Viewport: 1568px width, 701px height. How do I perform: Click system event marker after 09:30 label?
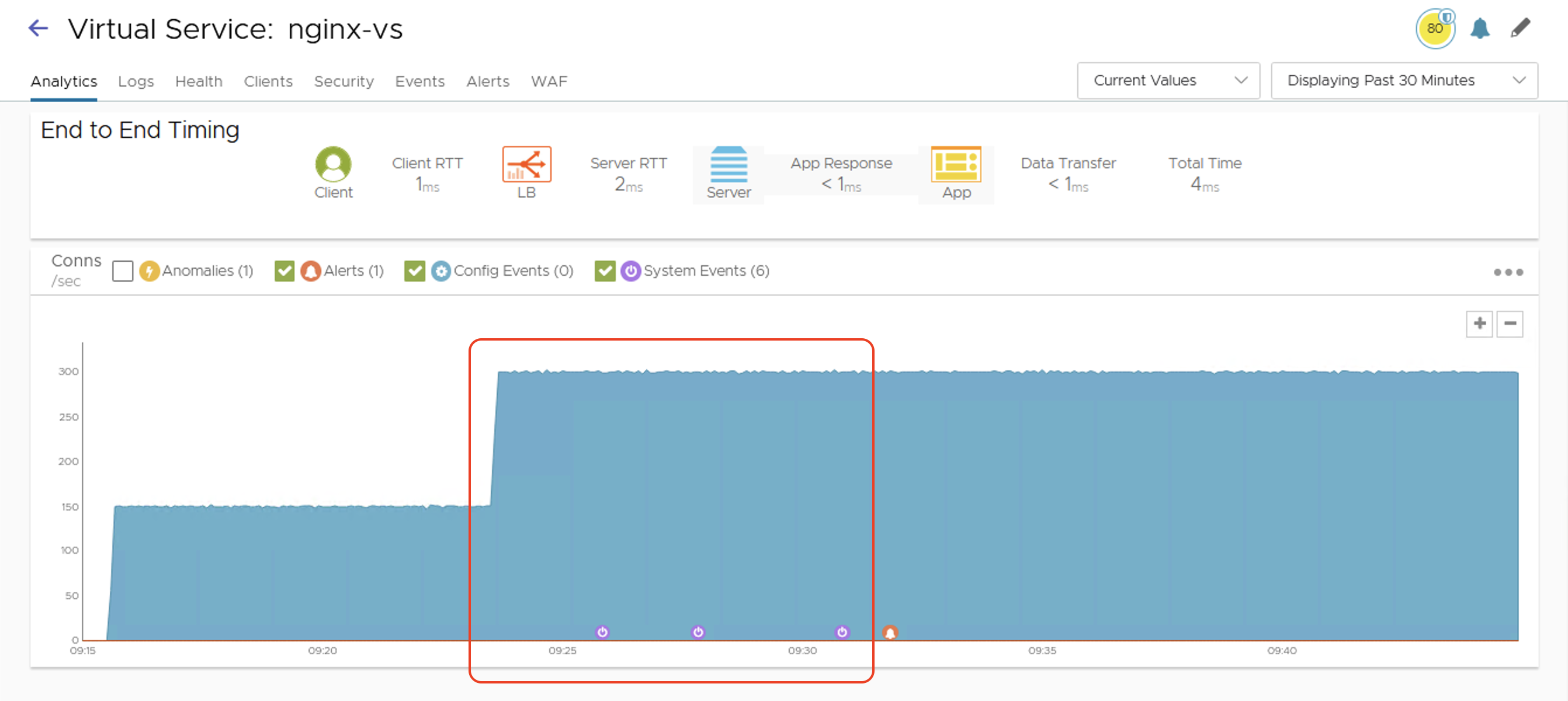point(842,632)
